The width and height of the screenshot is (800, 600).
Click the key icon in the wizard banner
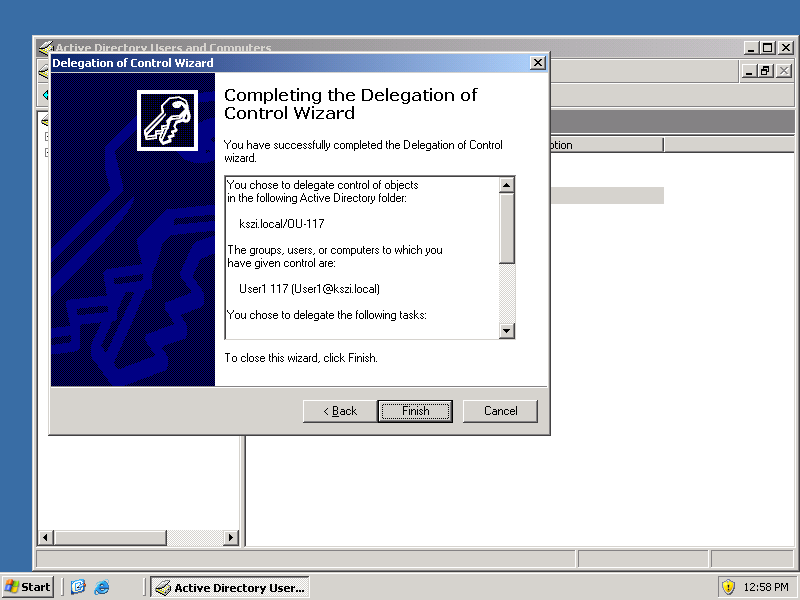click(167, 120)
